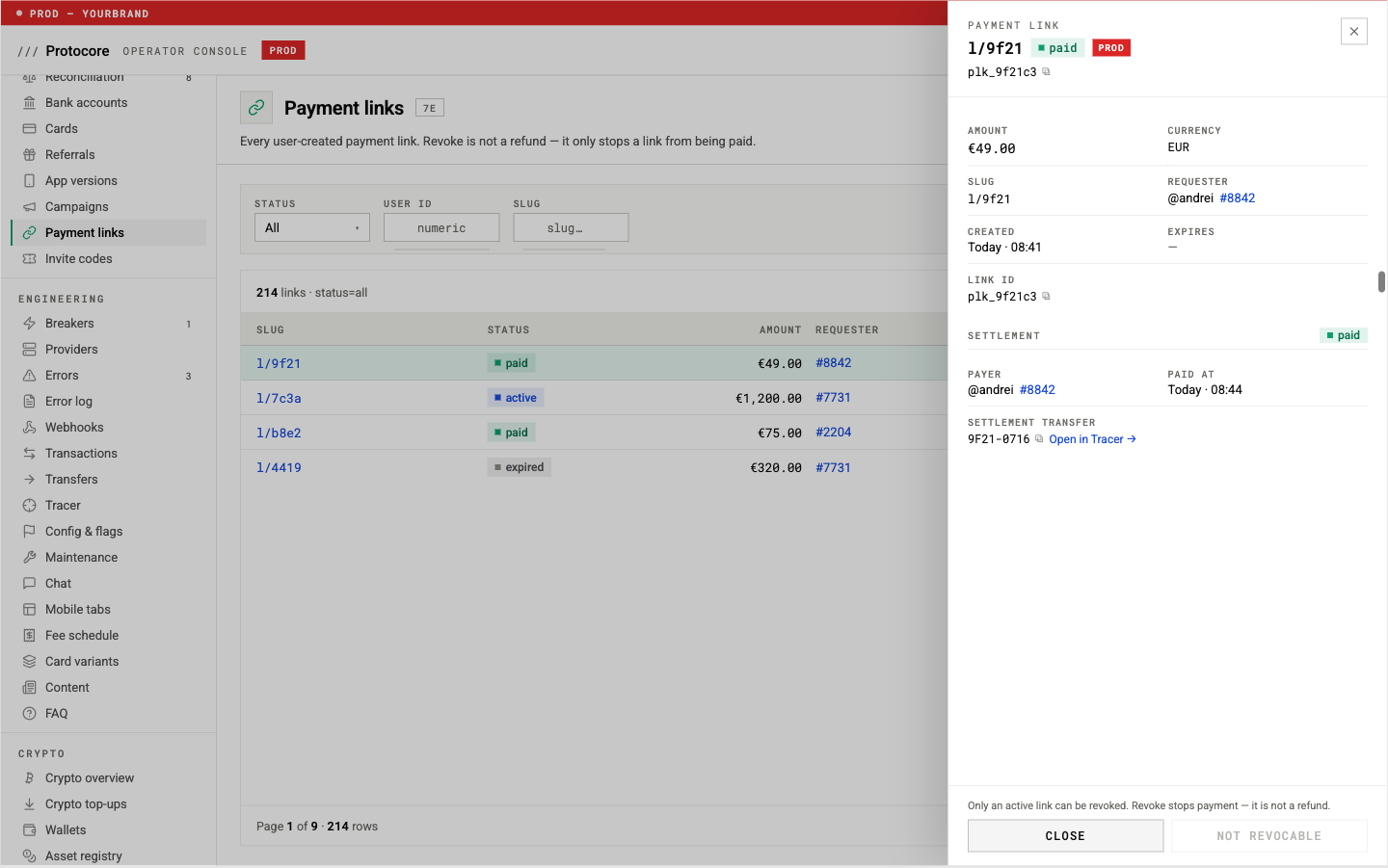The height and width of the screenshot is (868, 1388).
Task: Click the Chat bubble icon
Action: (29, 584)
